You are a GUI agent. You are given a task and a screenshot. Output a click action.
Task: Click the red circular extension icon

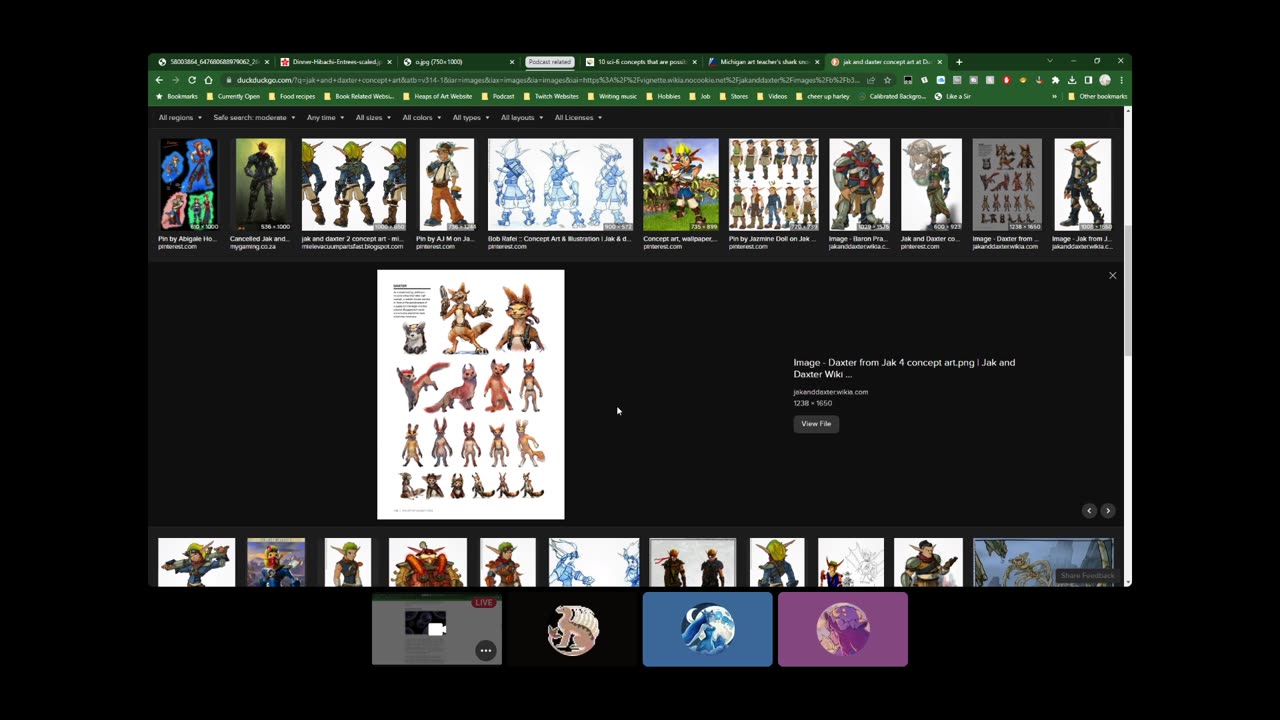tap(1006, 80)
